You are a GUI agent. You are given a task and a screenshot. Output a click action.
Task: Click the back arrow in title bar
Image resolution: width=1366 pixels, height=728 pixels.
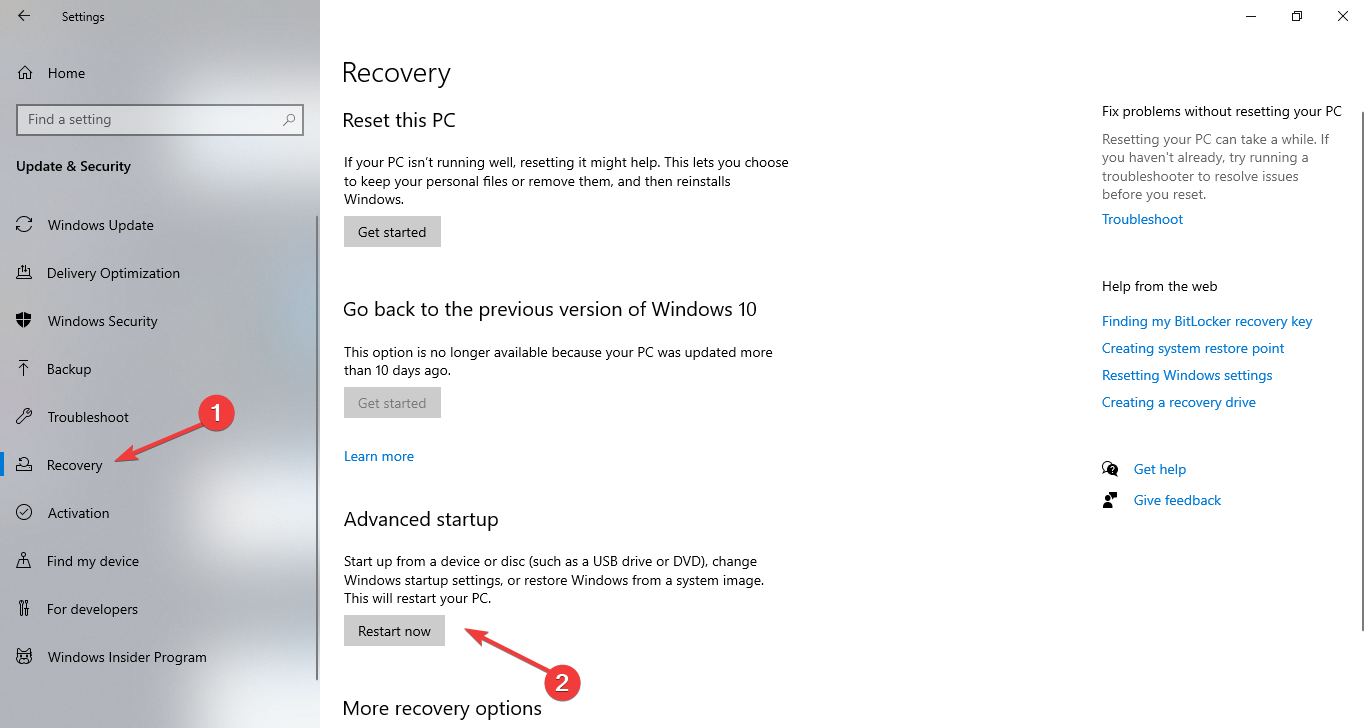(24, 16)
